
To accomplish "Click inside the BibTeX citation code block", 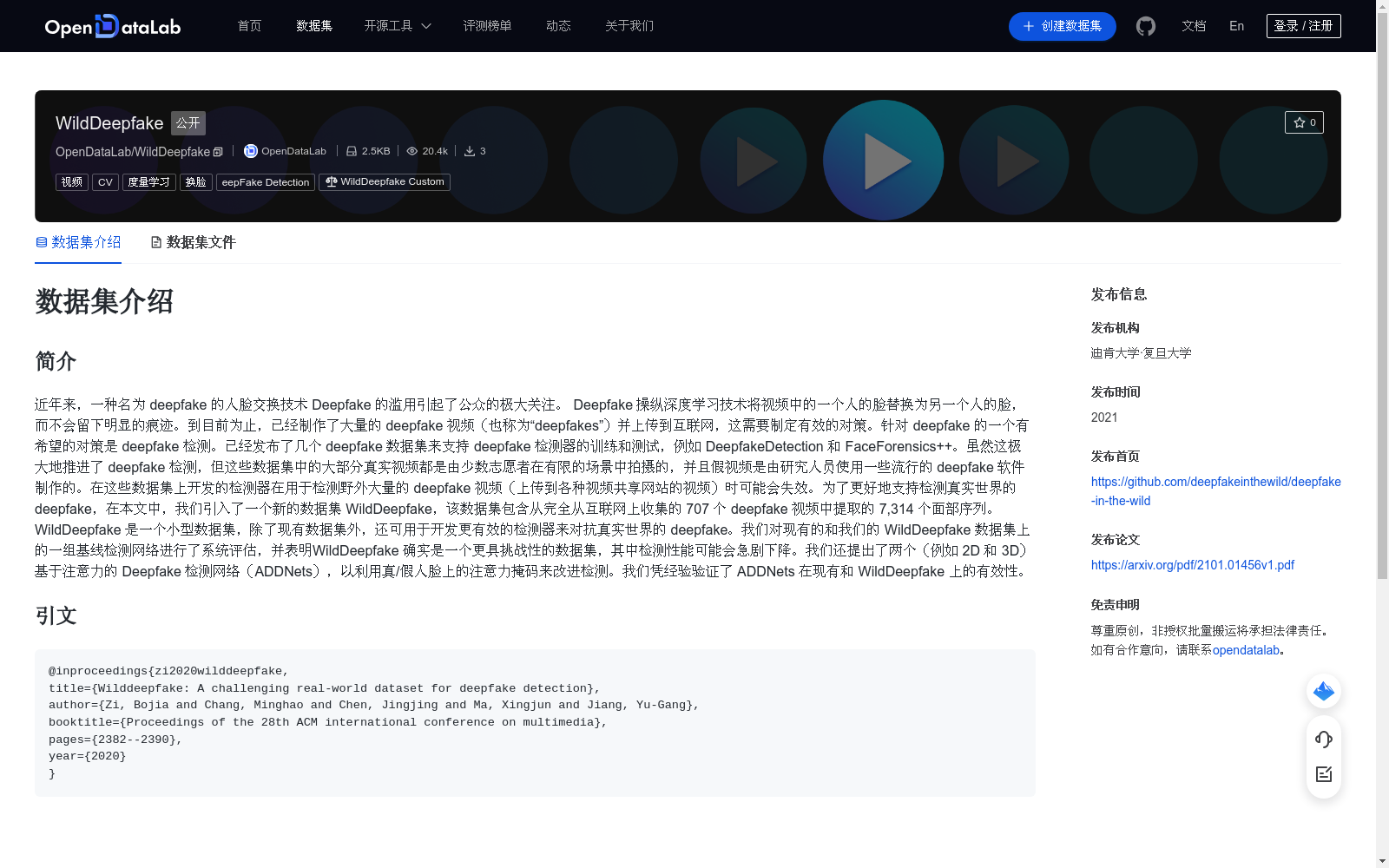I will (535, 723).
